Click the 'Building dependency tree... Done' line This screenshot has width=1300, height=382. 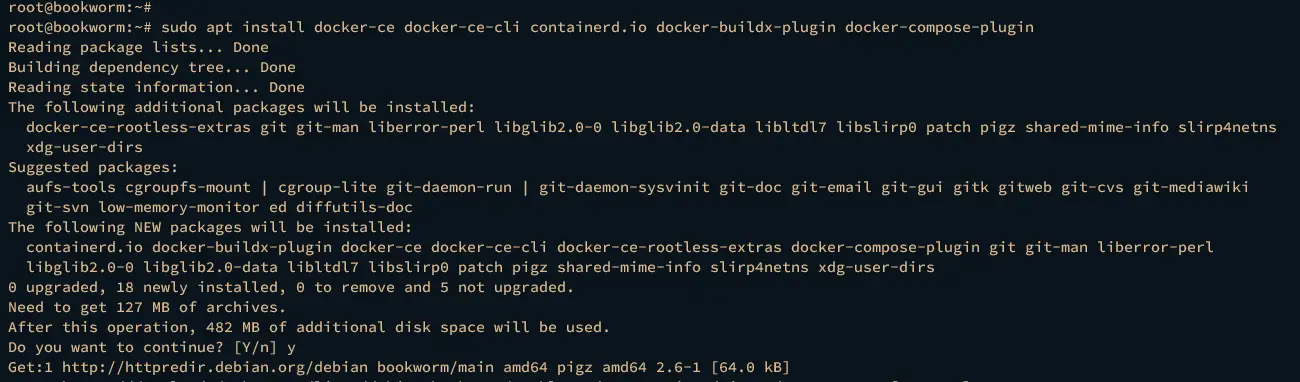152,67
